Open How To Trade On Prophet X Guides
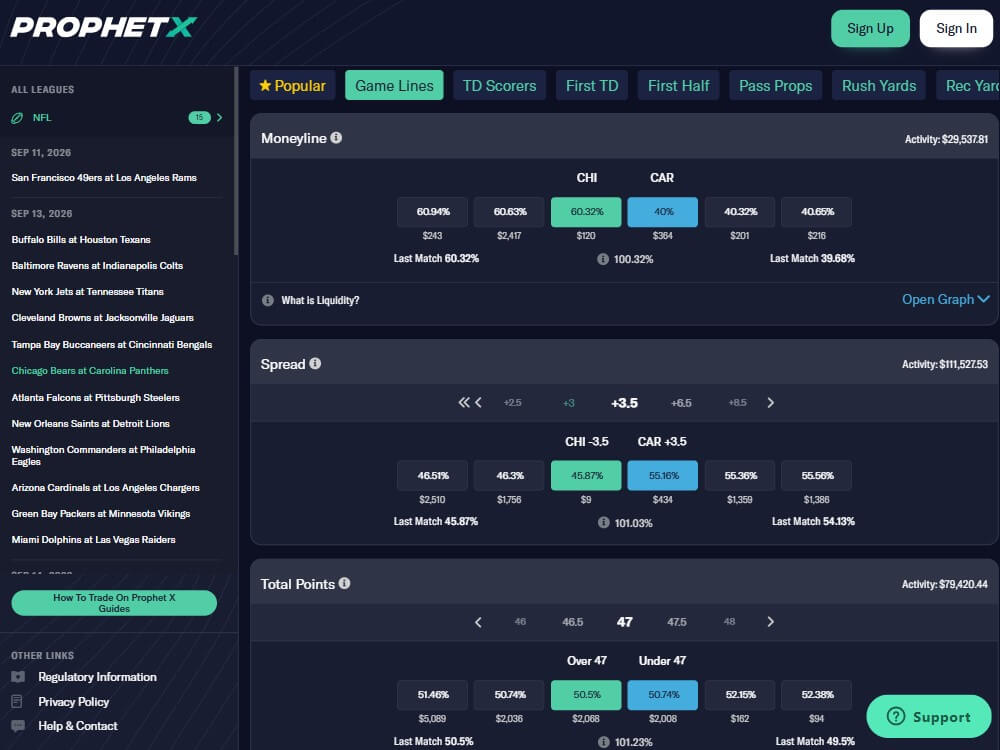Screen dimensions: 1000x750 coord(114,603)
